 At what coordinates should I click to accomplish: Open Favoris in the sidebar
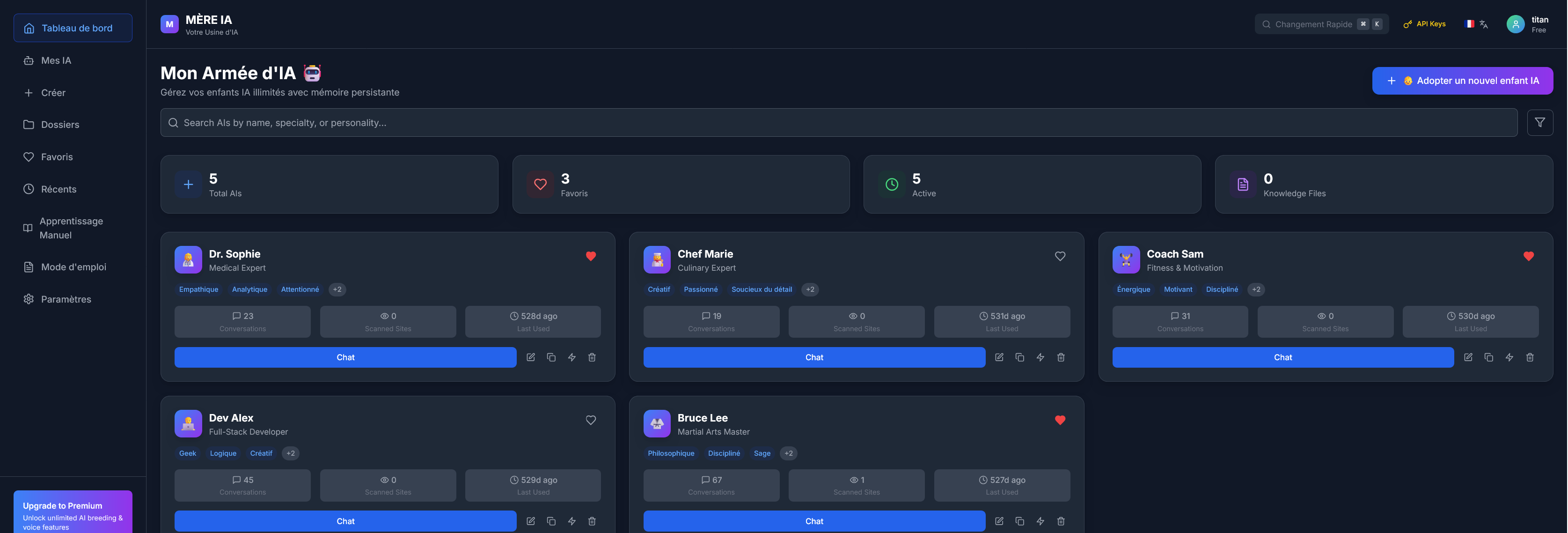coord(73,156)
